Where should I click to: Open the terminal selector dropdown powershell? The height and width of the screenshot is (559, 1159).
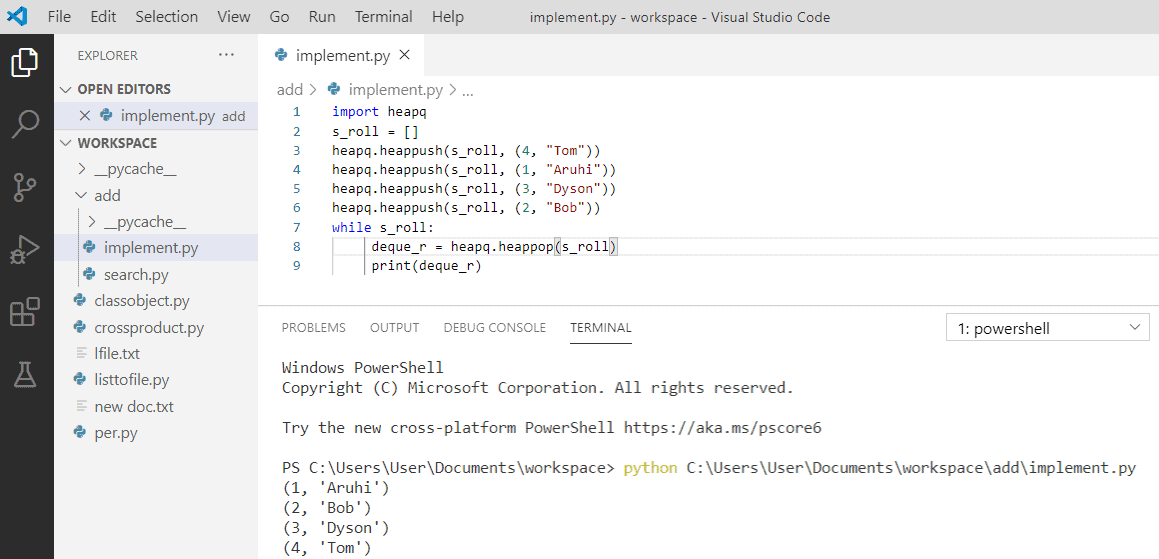[1047, 328]
